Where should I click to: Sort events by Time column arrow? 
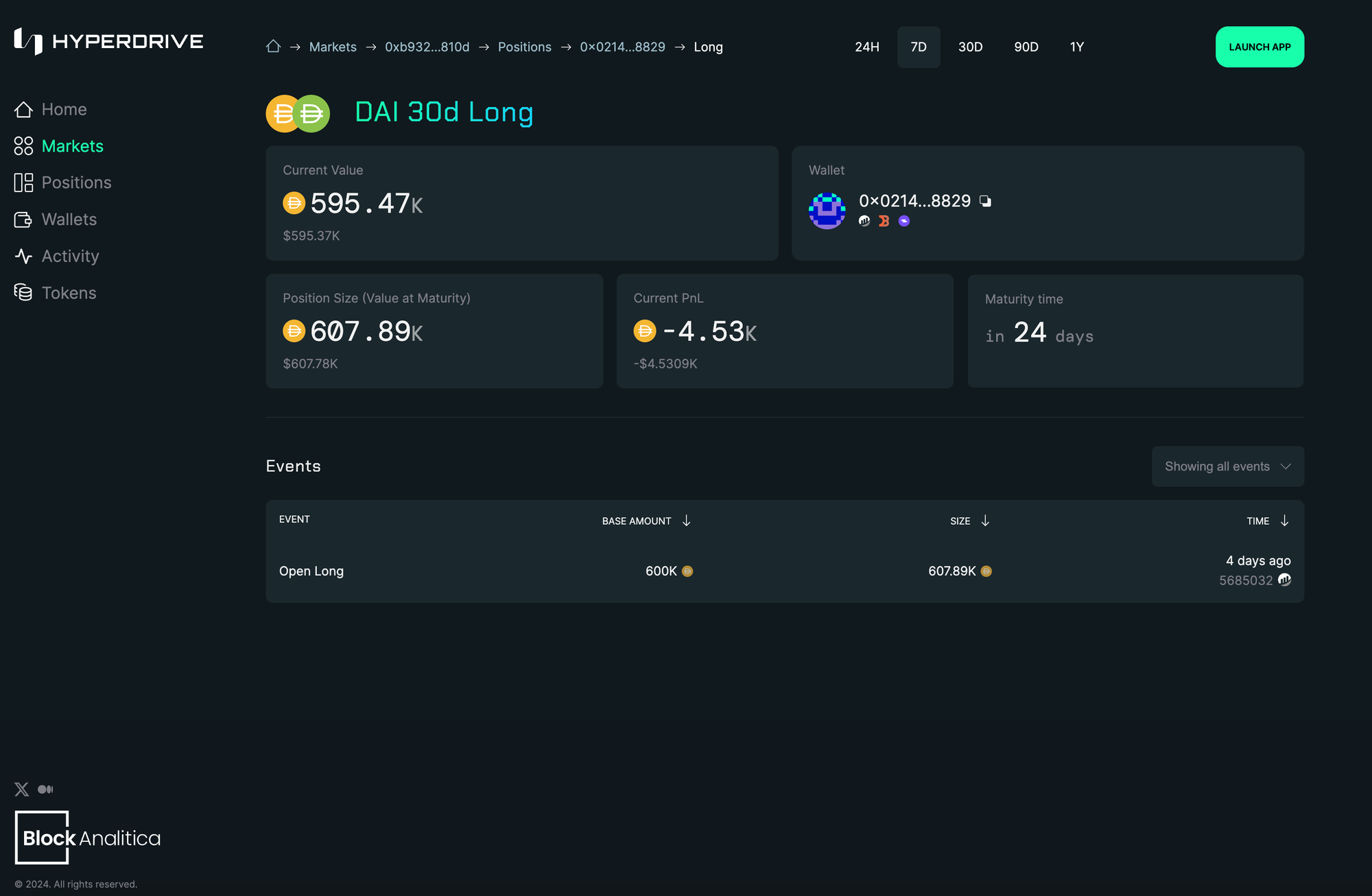(1284, 521)
